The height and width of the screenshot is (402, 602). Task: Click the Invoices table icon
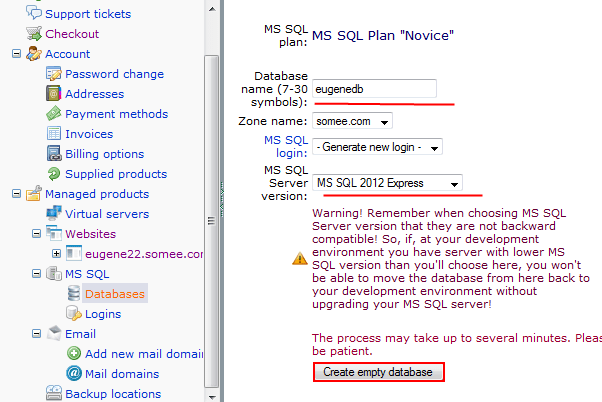[x=53, y=134]
